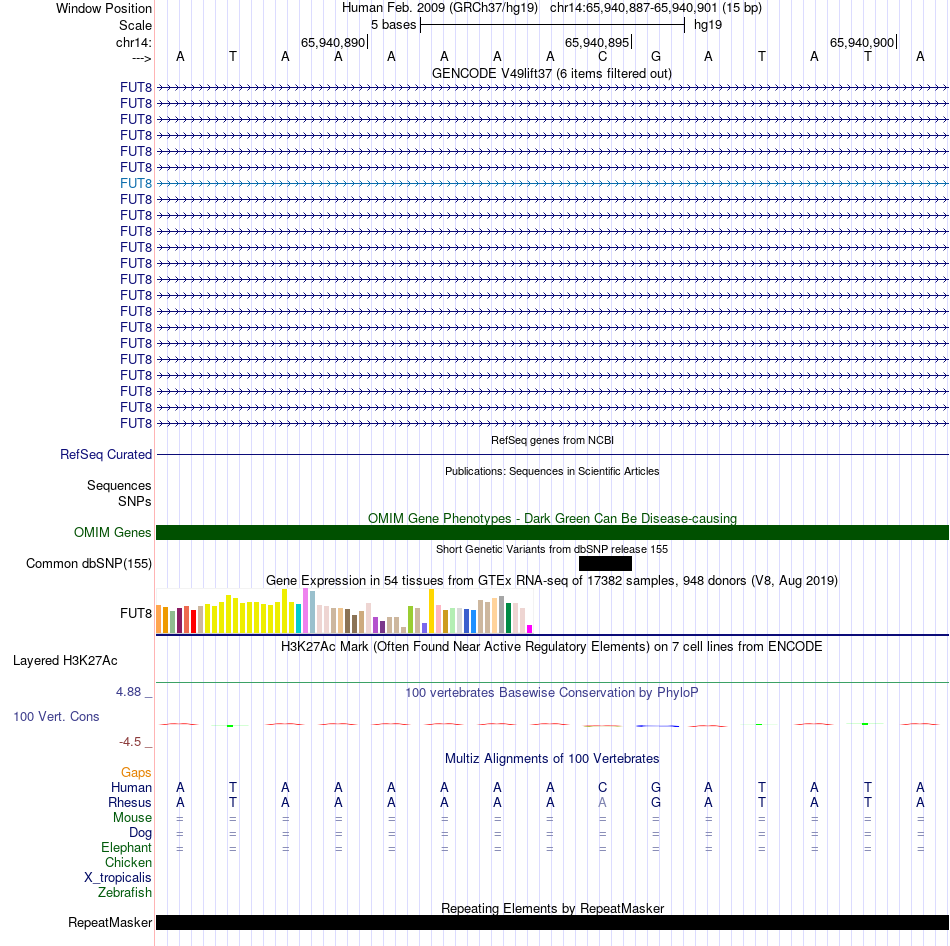Click the orange Gaps row label
The height and width of the screenshot is (946, 950).
click(x=136, y=772)
